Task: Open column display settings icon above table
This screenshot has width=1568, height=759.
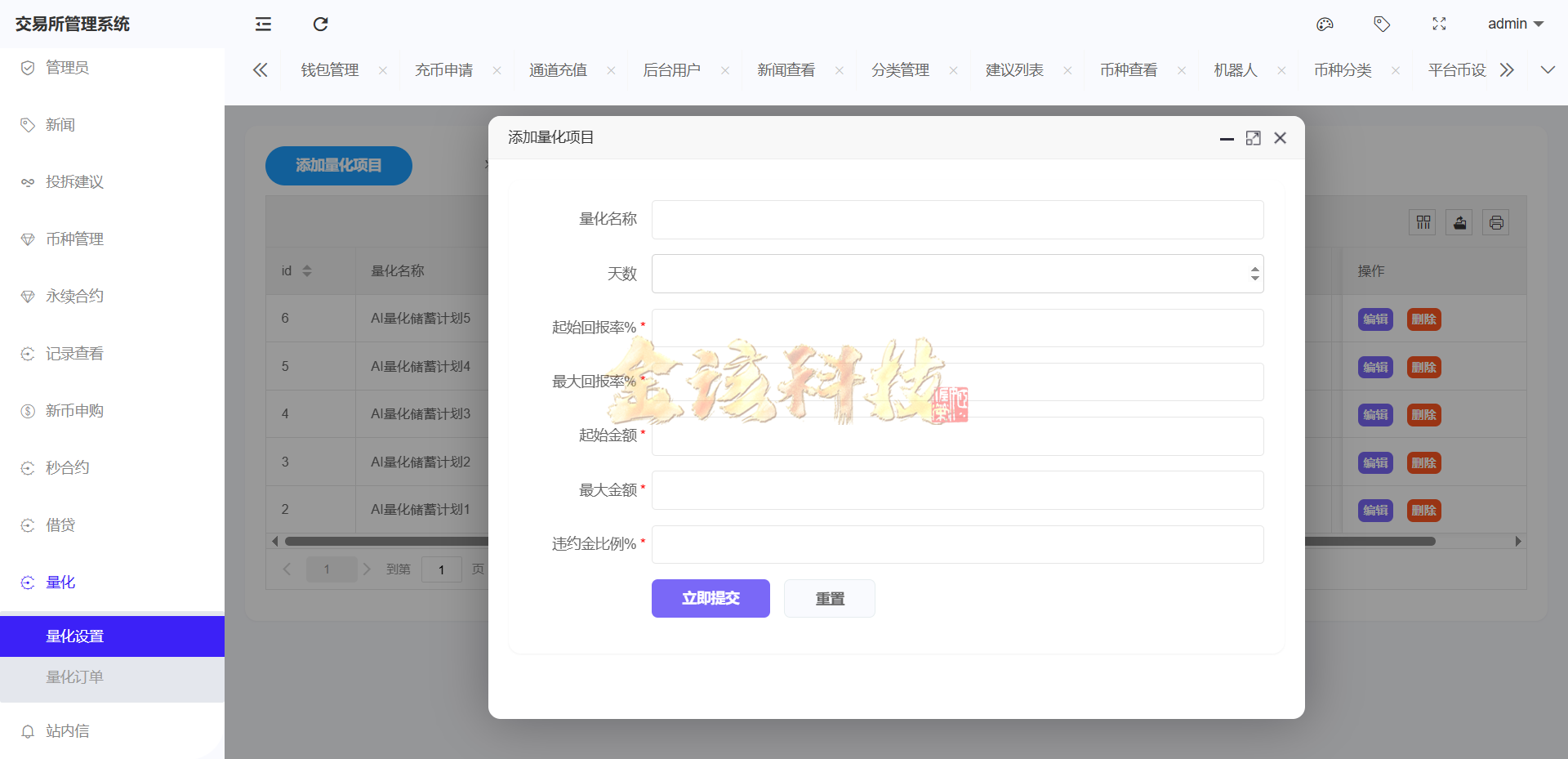Action: coord(1423,221)
